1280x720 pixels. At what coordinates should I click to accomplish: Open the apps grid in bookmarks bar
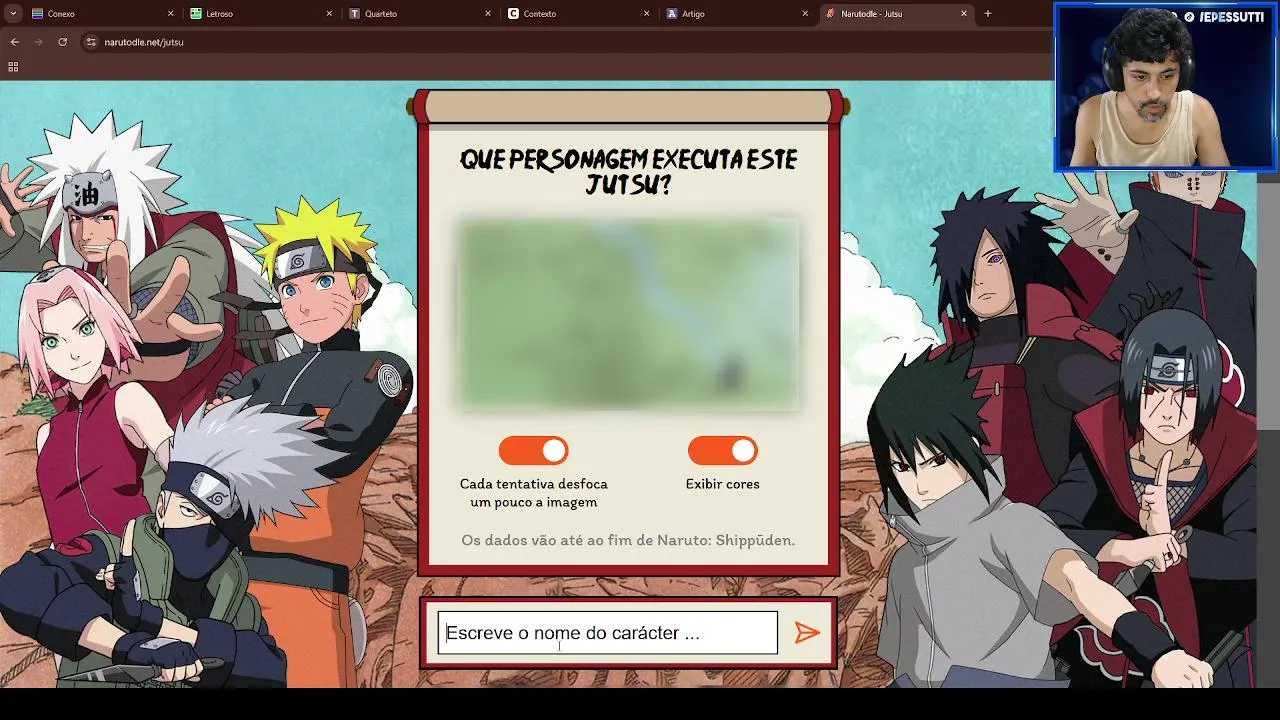coord(13,67)
